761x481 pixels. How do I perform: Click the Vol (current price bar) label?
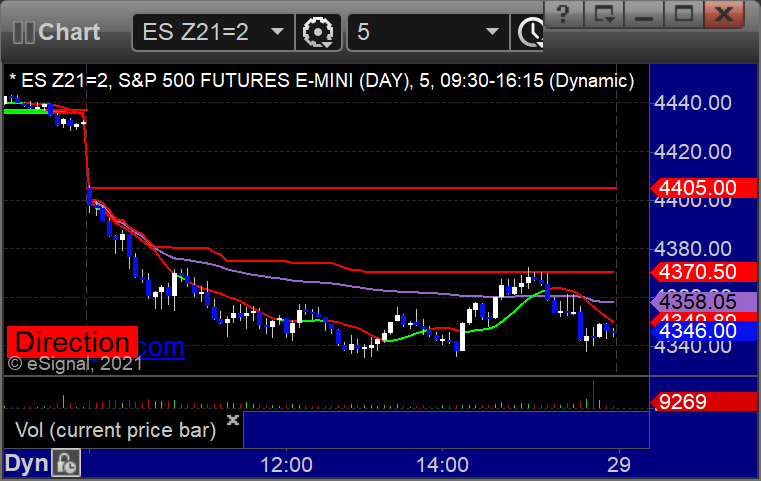[116, 430]
